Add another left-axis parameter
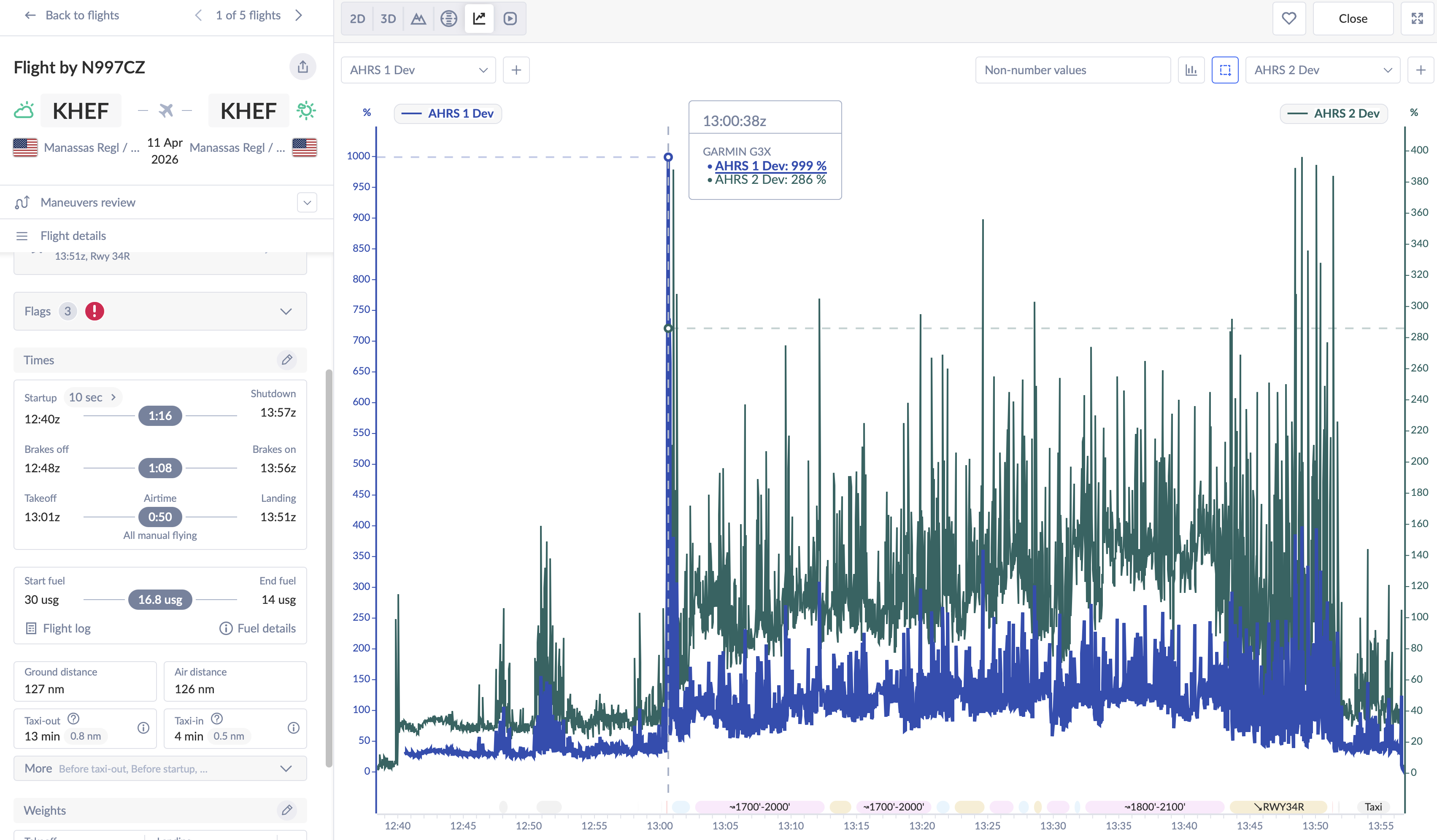This screenshot has height=840, width=1437. [x=516, y=70]
